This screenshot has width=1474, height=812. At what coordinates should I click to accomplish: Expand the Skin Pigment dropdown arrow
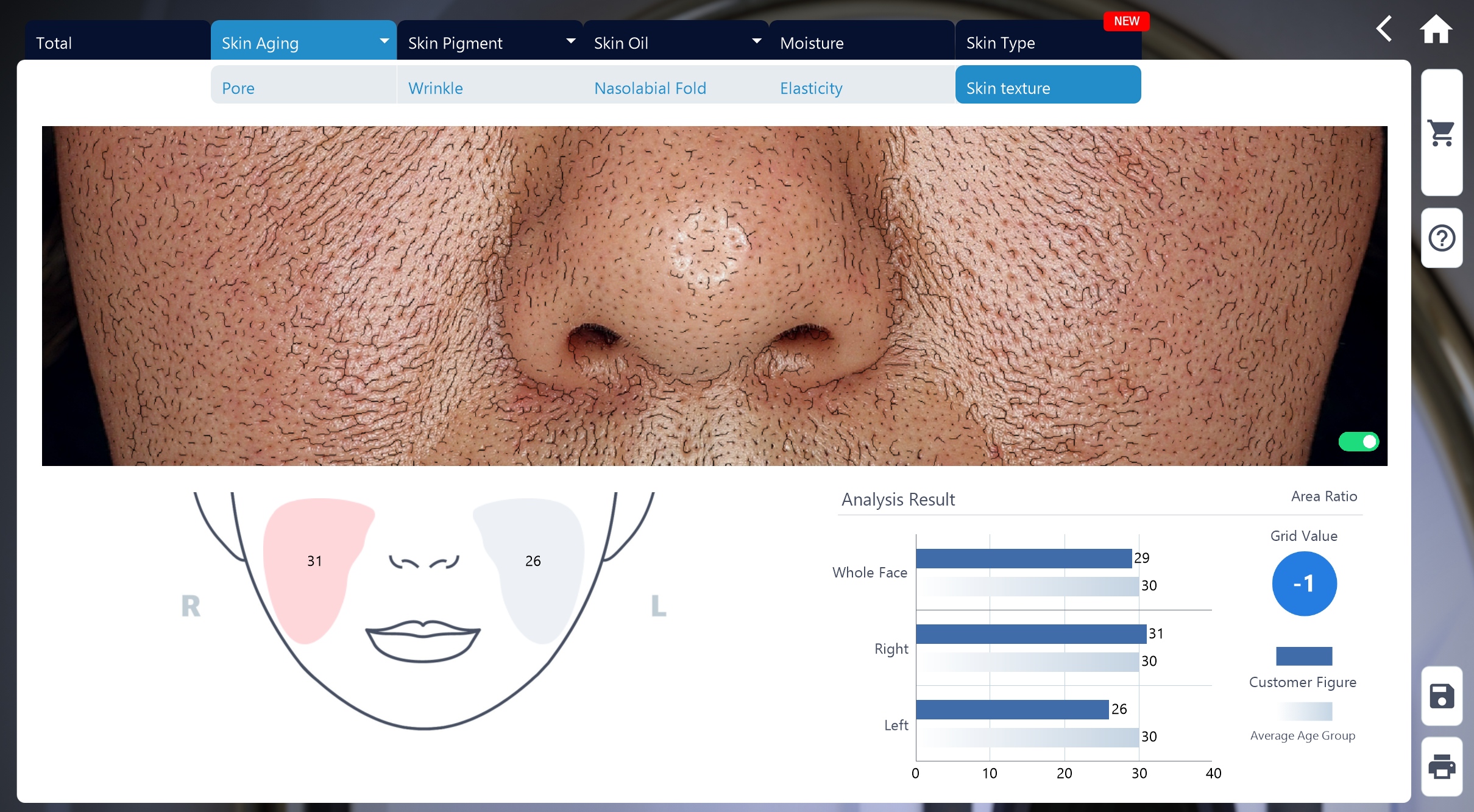[x=570, y=41]
